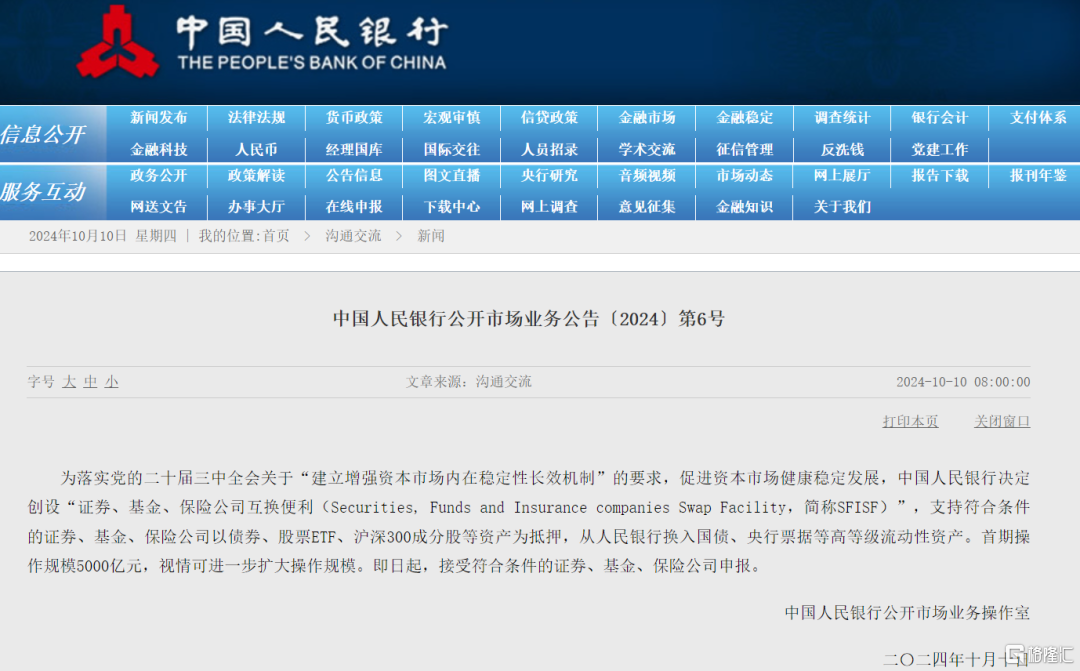Open 经理国库 menu item
The width and height of the screenshot is (1080, 671).
click(x=354, y=149)
